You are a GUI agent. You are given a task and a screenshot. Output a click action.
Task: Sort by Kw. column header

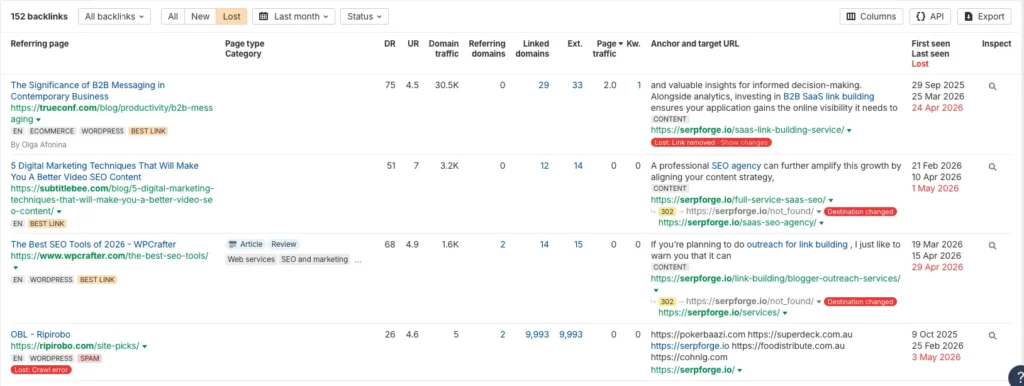633,44
